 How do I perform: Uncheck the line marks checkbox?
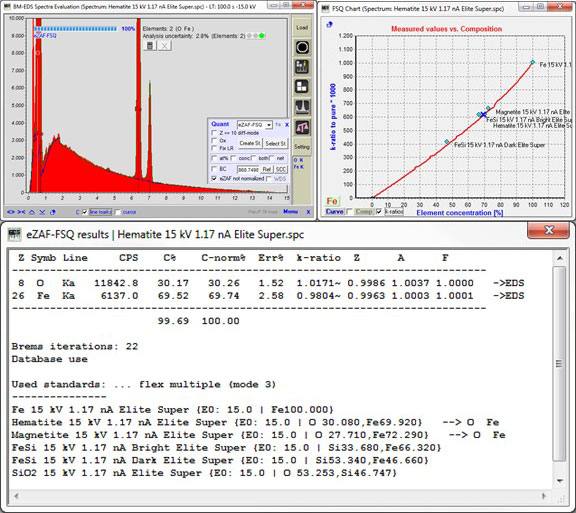pyautogui.click(x=85, y=212)
